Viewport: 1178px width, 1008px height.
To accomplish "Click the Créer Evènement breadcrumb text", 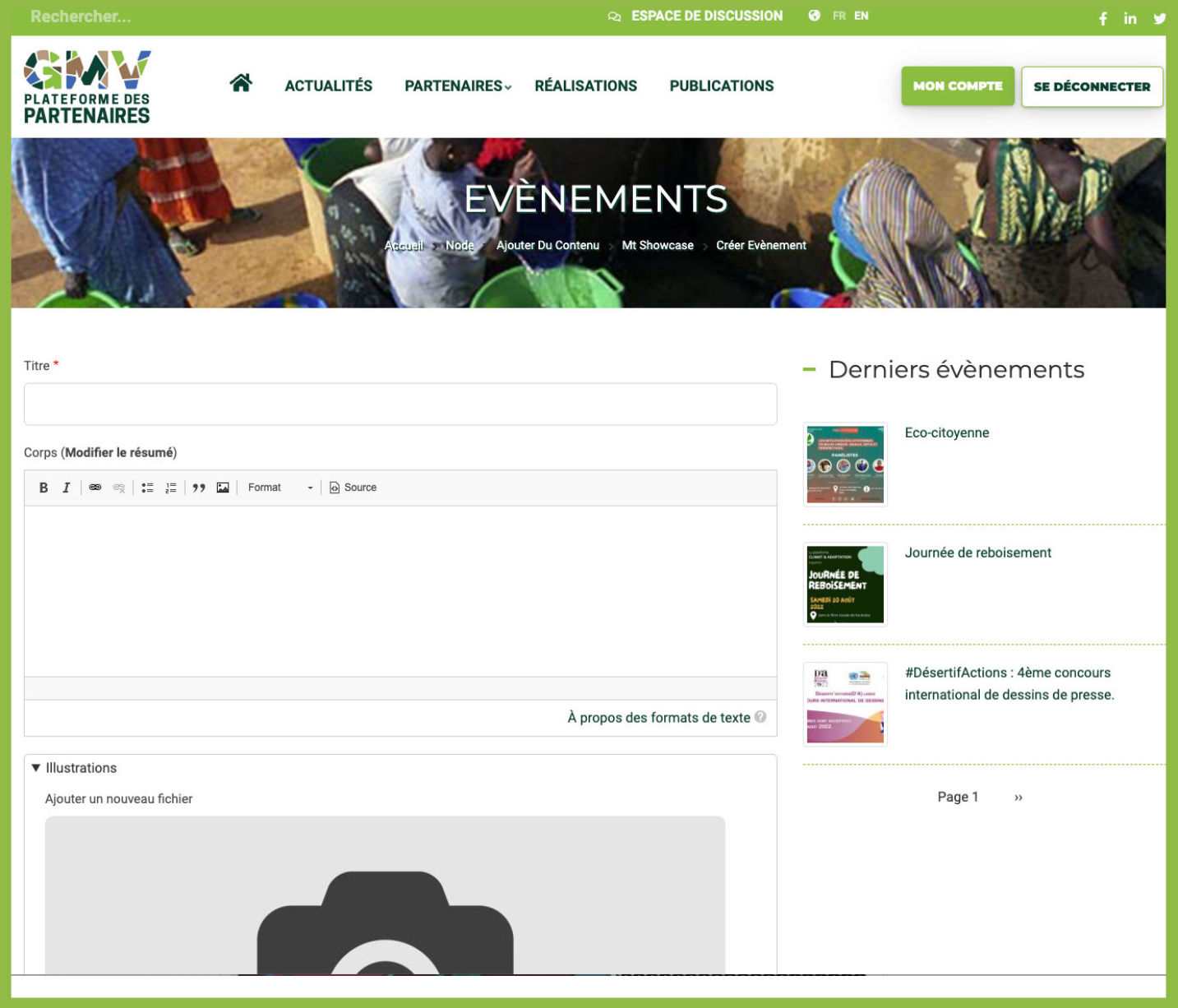I will (761, 245).
